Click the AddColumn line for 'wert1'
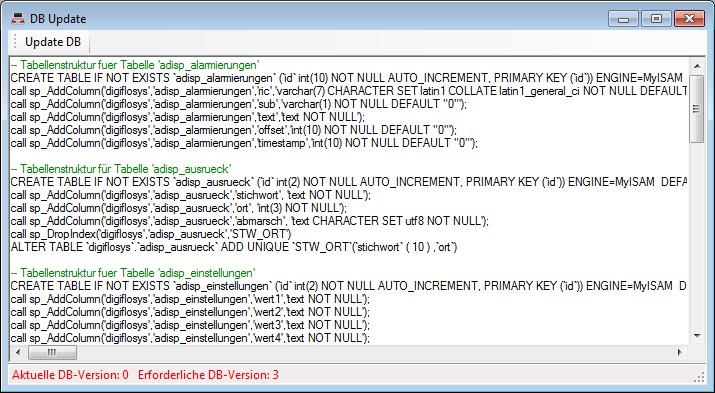This screenshot has width=715, height=393. point(190,299)
